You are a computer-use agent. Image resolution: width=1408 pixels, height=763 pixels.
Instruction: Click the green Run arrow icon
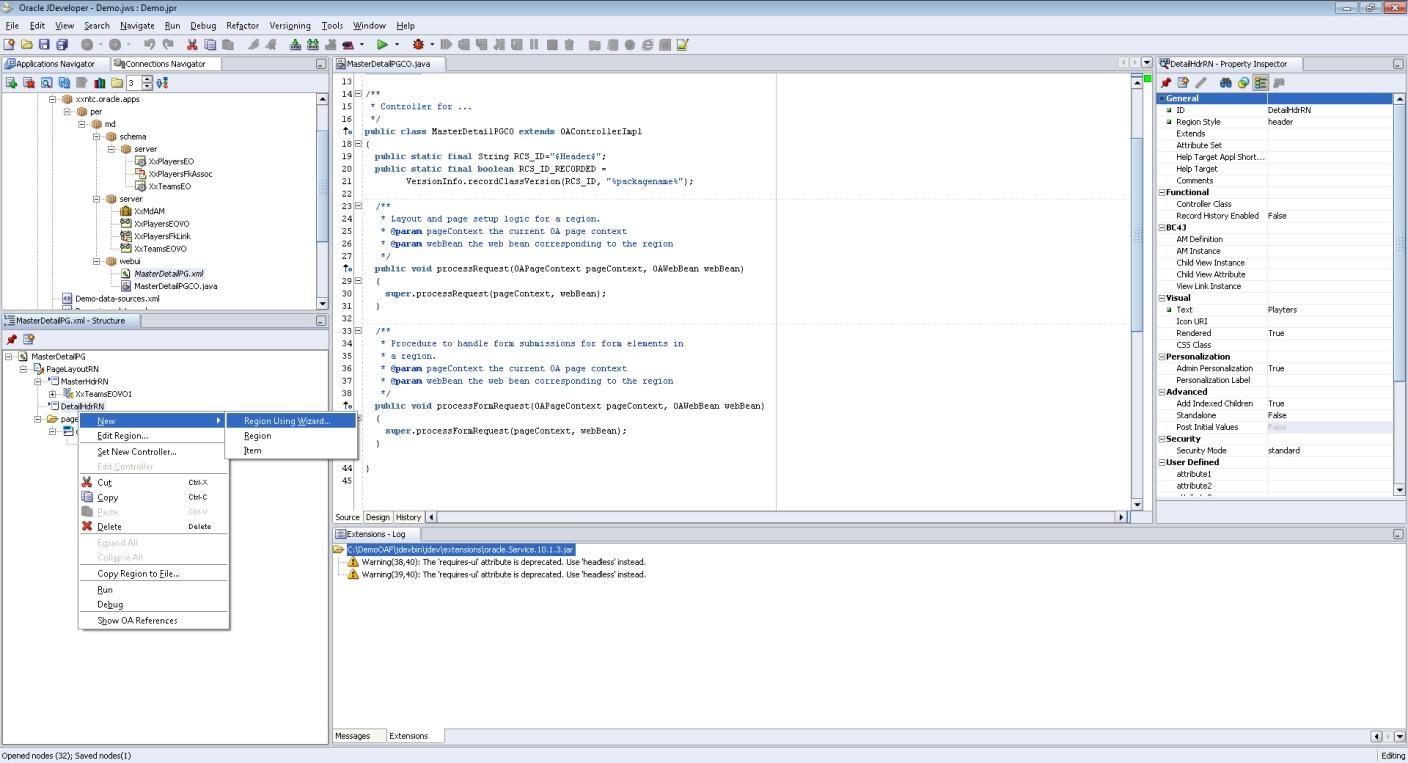pyautogui.click(x=381, y=45)
